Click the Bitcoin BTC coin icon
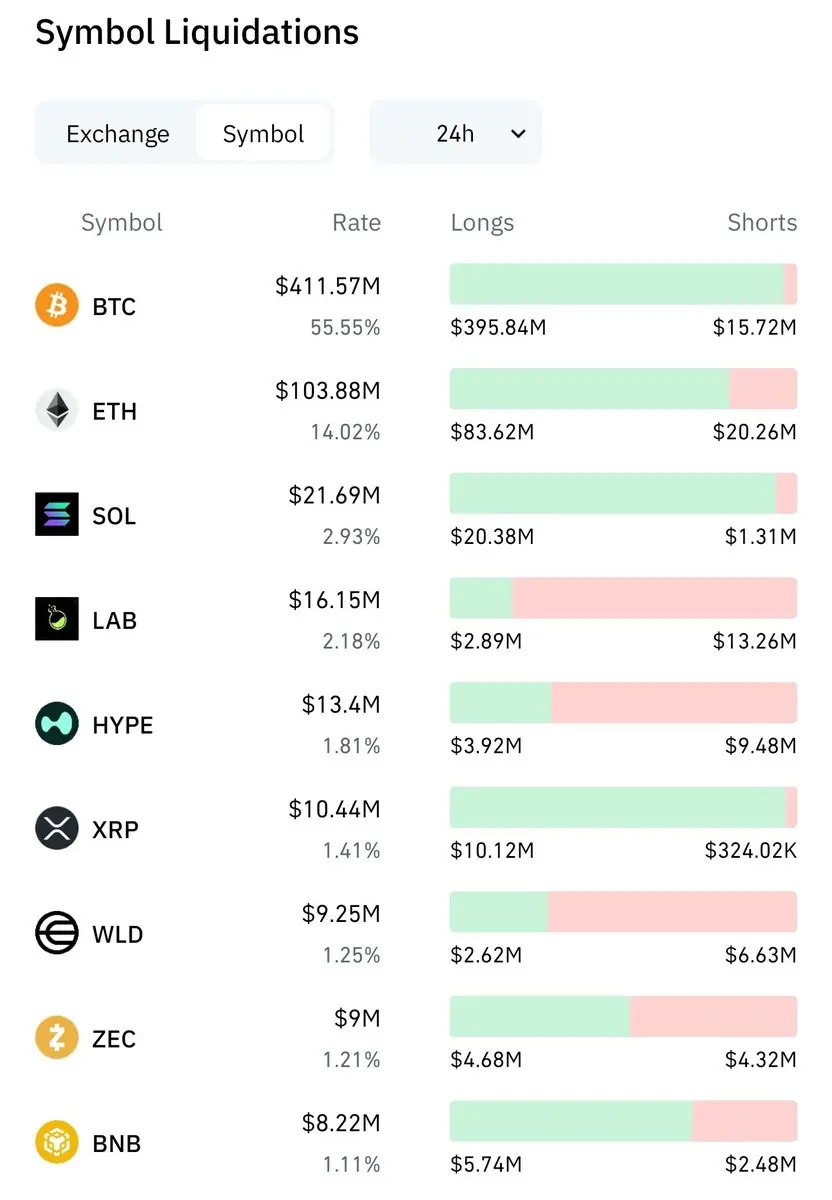832x1200 pixels. tap(56, 306)
